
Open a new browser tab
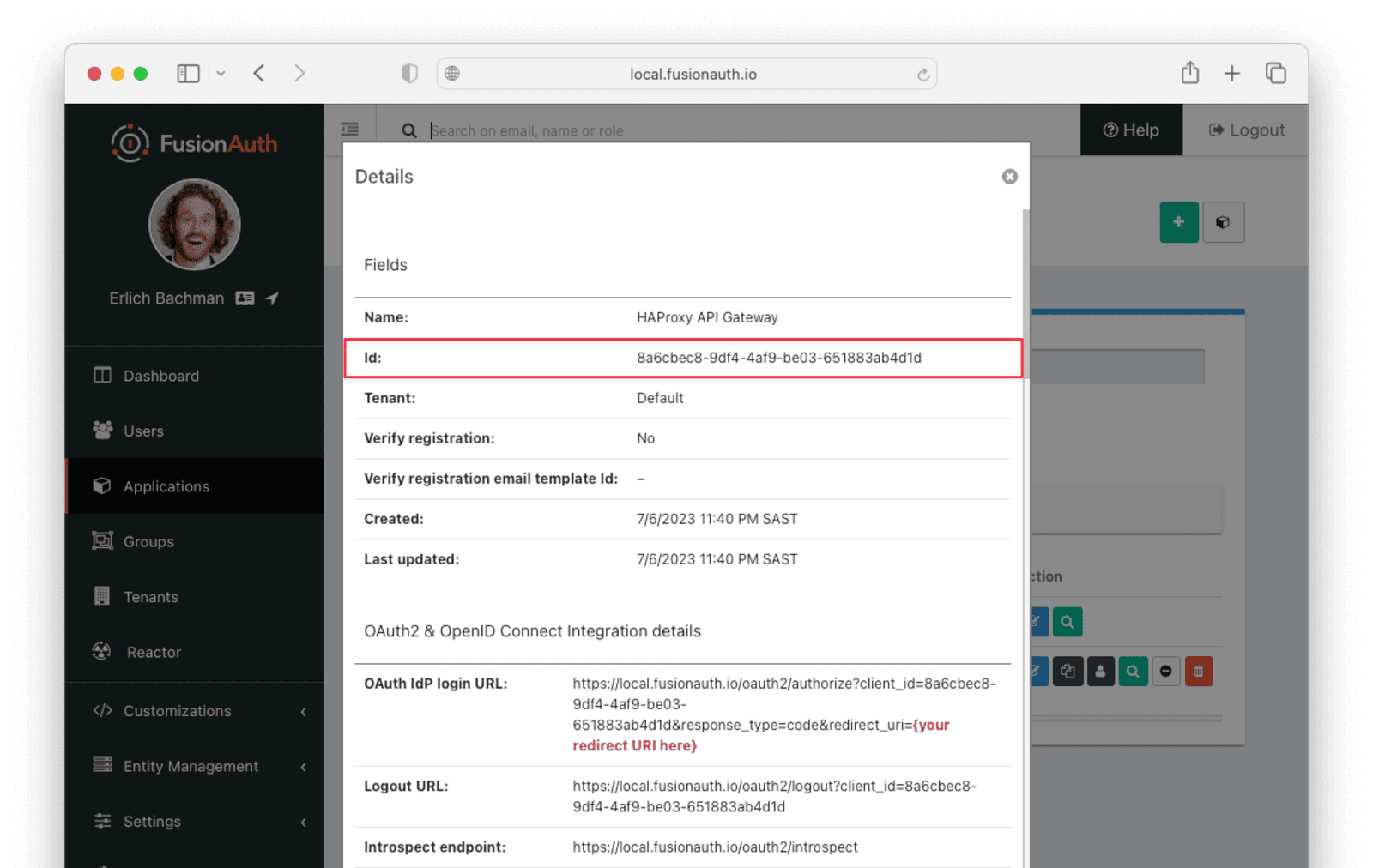[1231, 74]
